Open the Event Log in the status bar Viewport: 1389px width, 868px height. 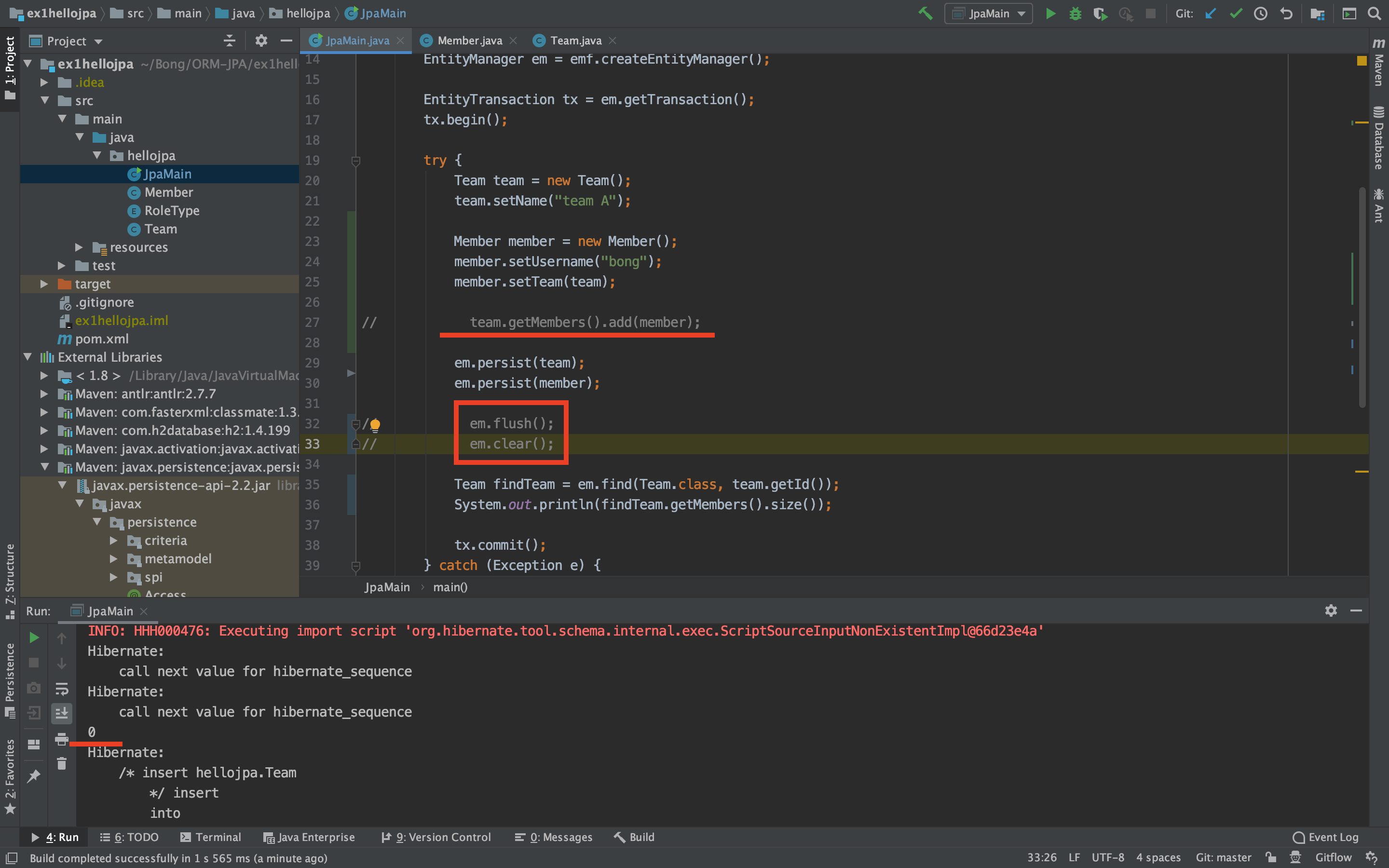[x=1326, y=837]
